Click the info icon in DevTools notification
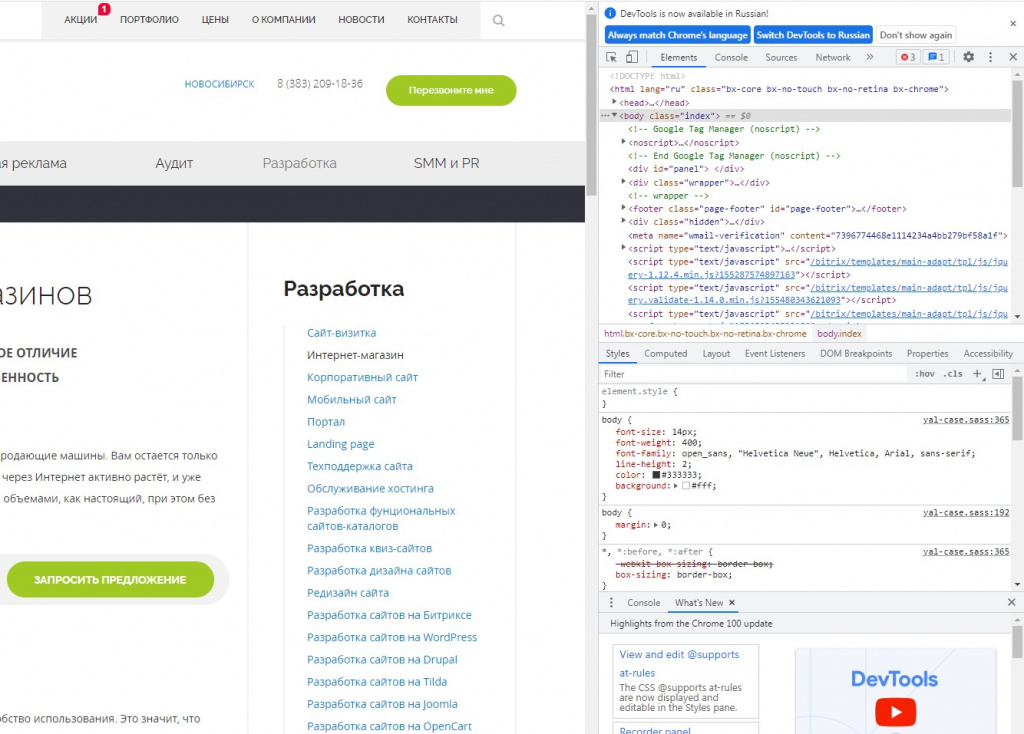The image size is (1024, 734). click(610, 13)
